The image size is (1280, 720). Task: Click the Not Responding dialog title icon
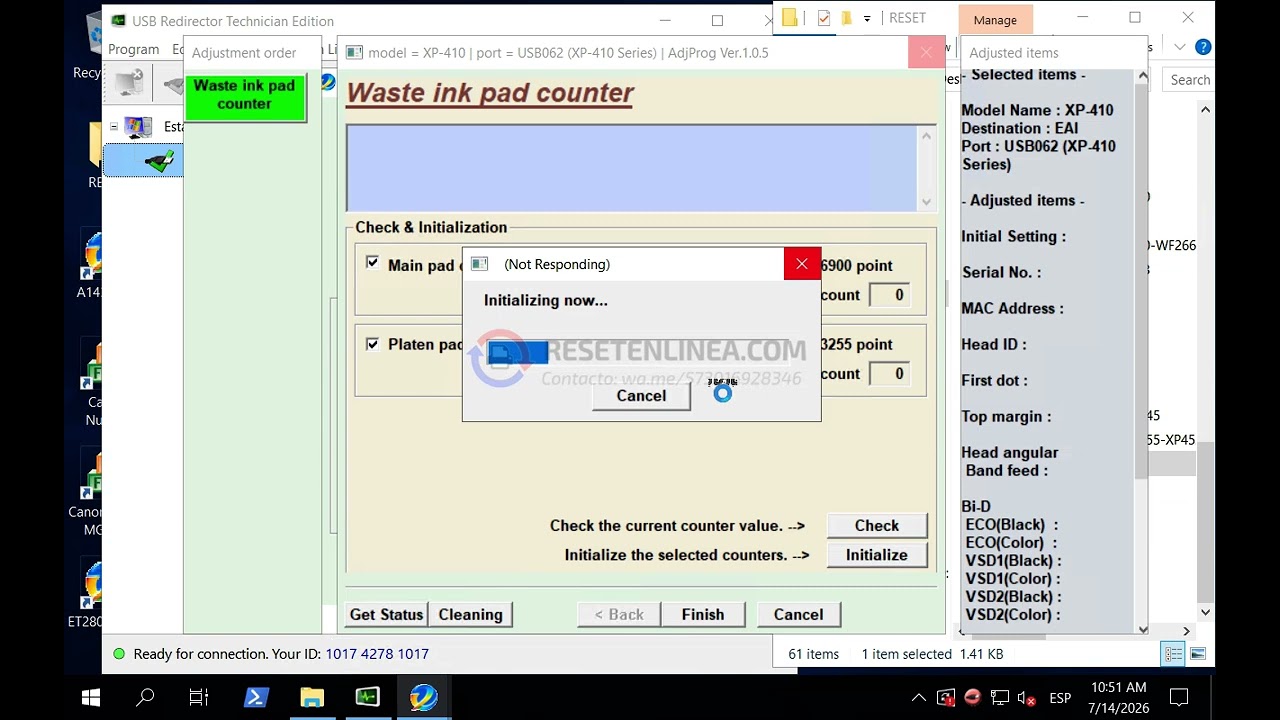(x=480, y=264)
